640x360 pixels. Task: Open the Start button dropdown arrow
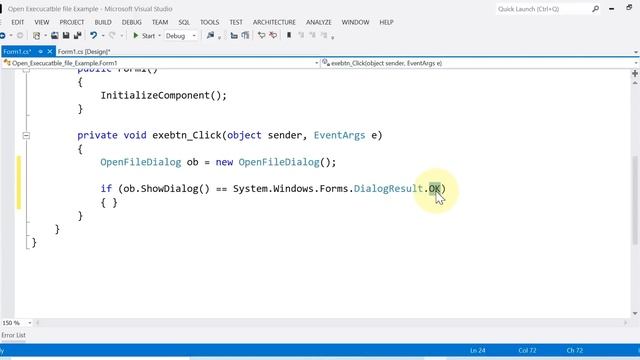point(159,36)
